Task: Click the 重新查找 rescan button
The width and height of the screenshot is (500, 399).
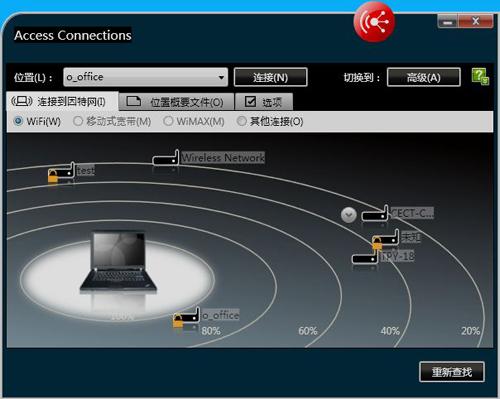Action: point(452,372)
